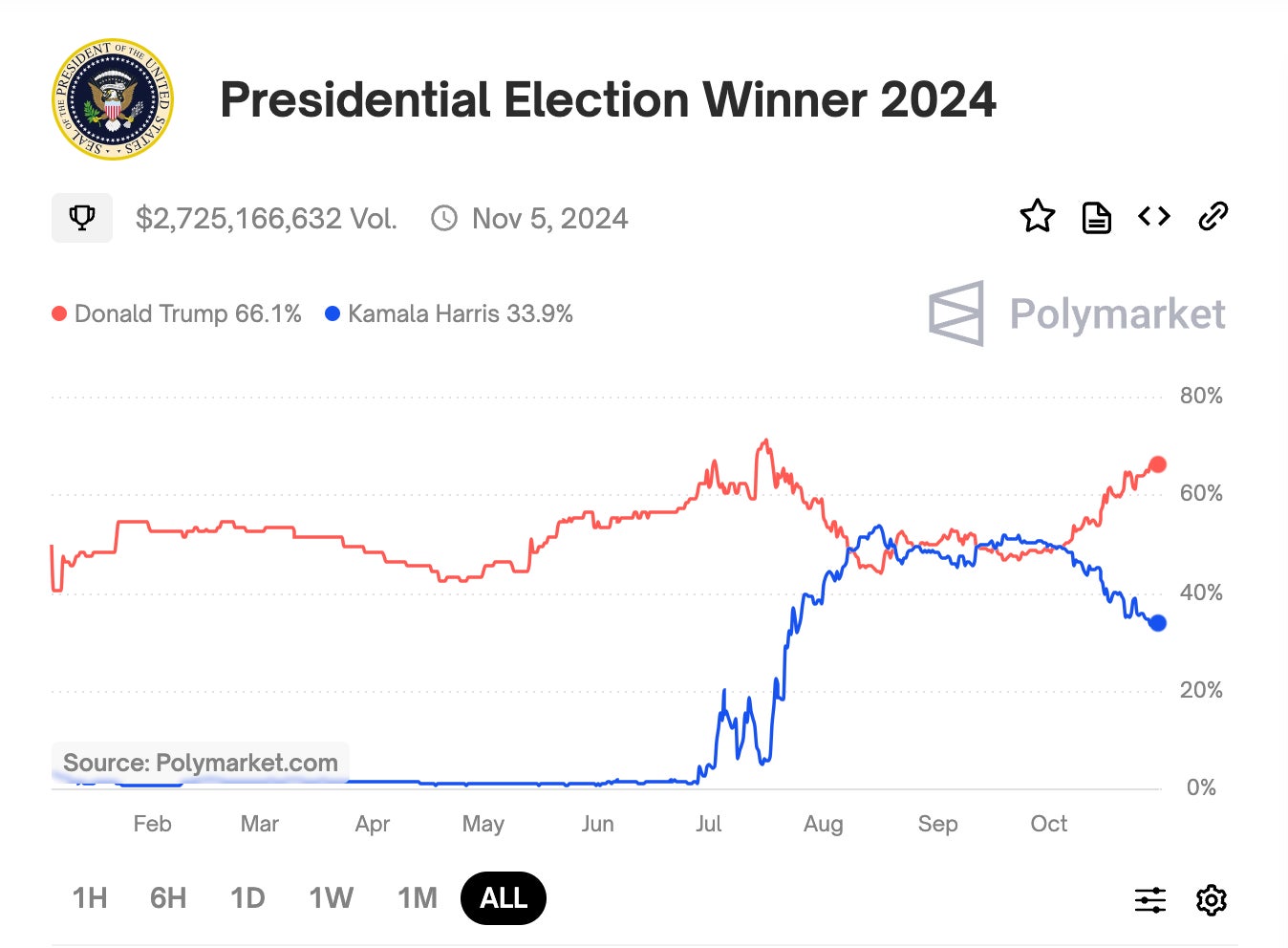Viewport: 1288px width, 948px height.
Task: Expand the 1M time range option
Action: tap(417, 897)
